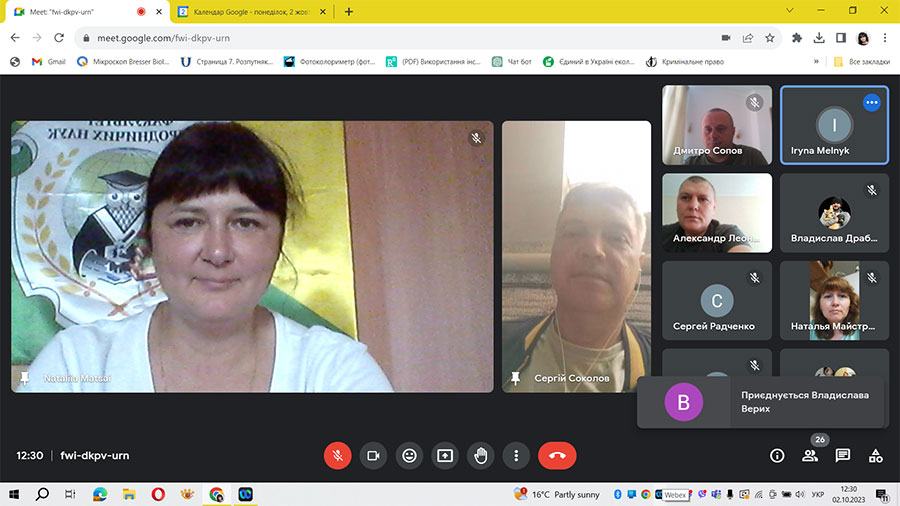The height and width of the screenshot is (506, 900).
Task: Raise hand in the meeting
Action: 481,456
